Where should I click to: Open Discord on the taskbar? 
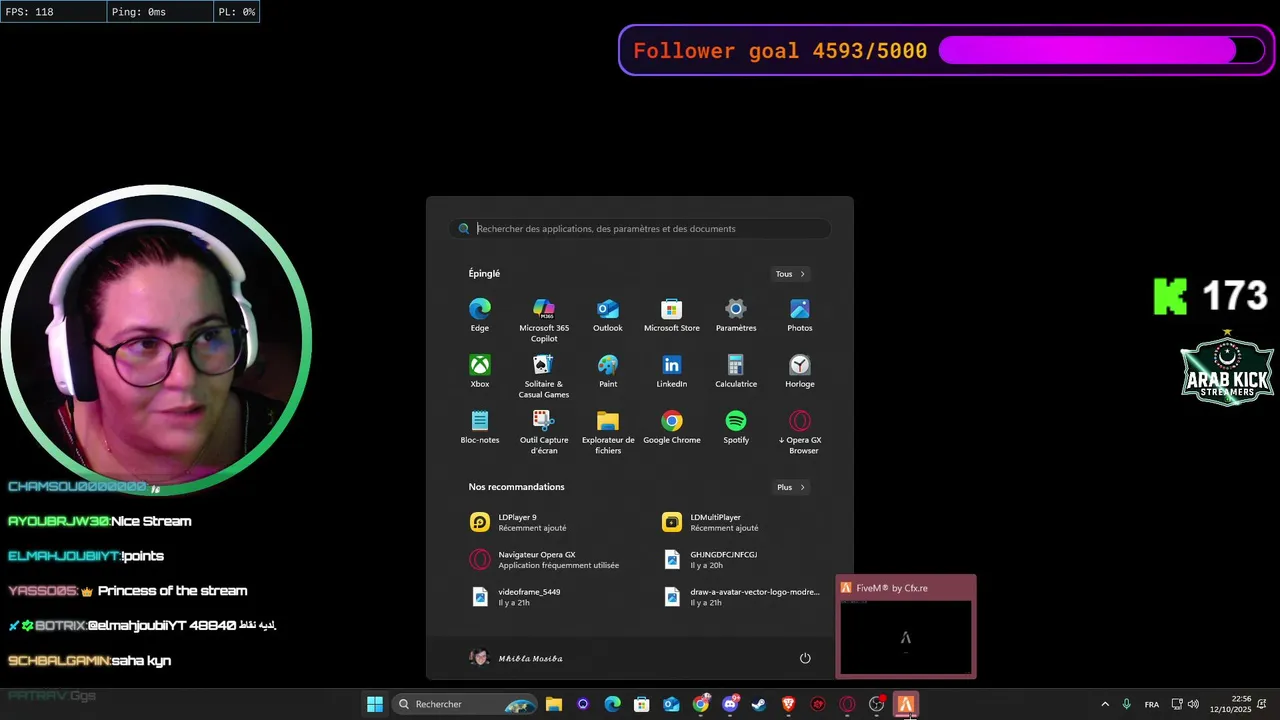730,704
